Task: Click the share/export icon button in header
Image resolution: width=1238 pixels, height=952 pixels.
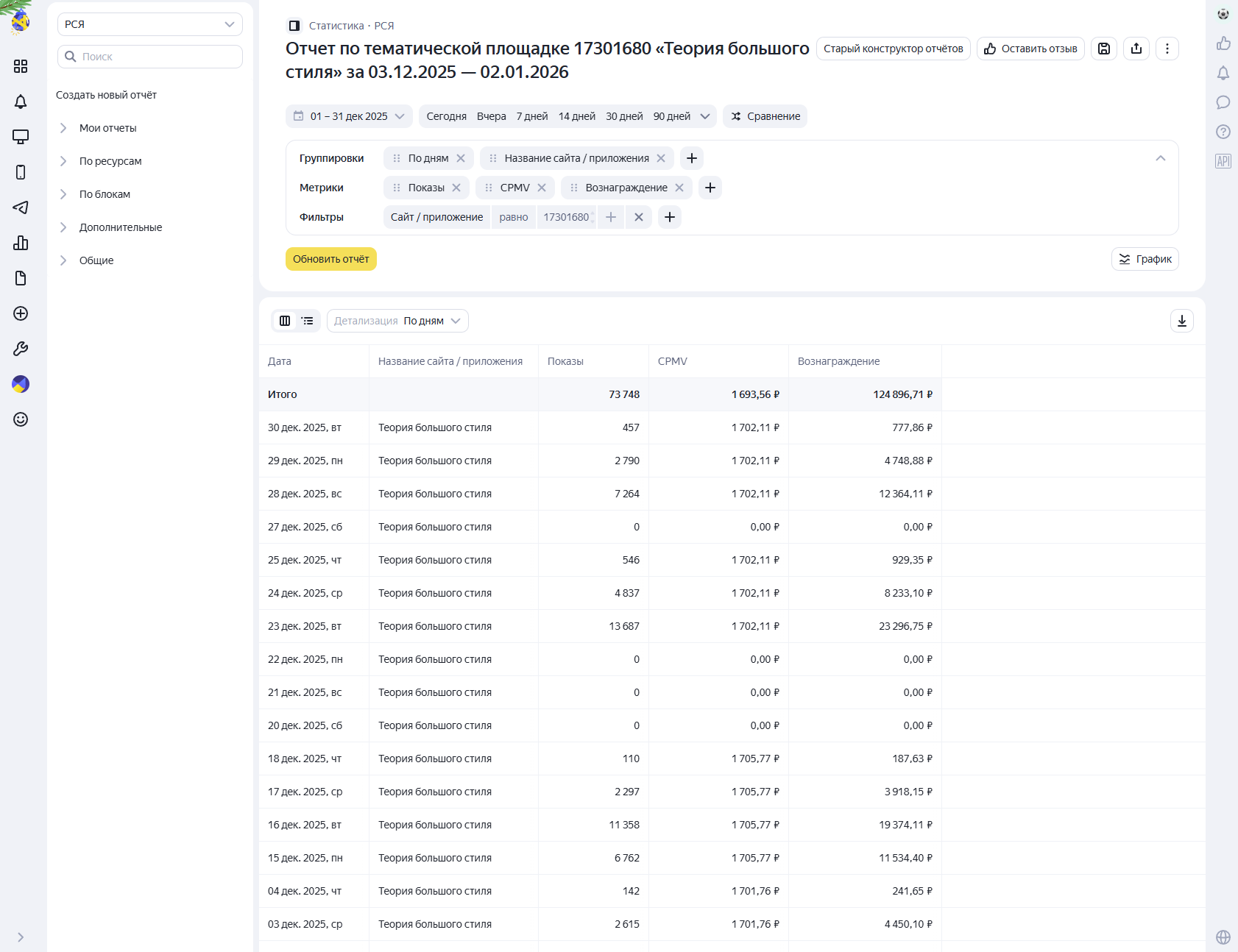Action: (x=1136, y=49)
